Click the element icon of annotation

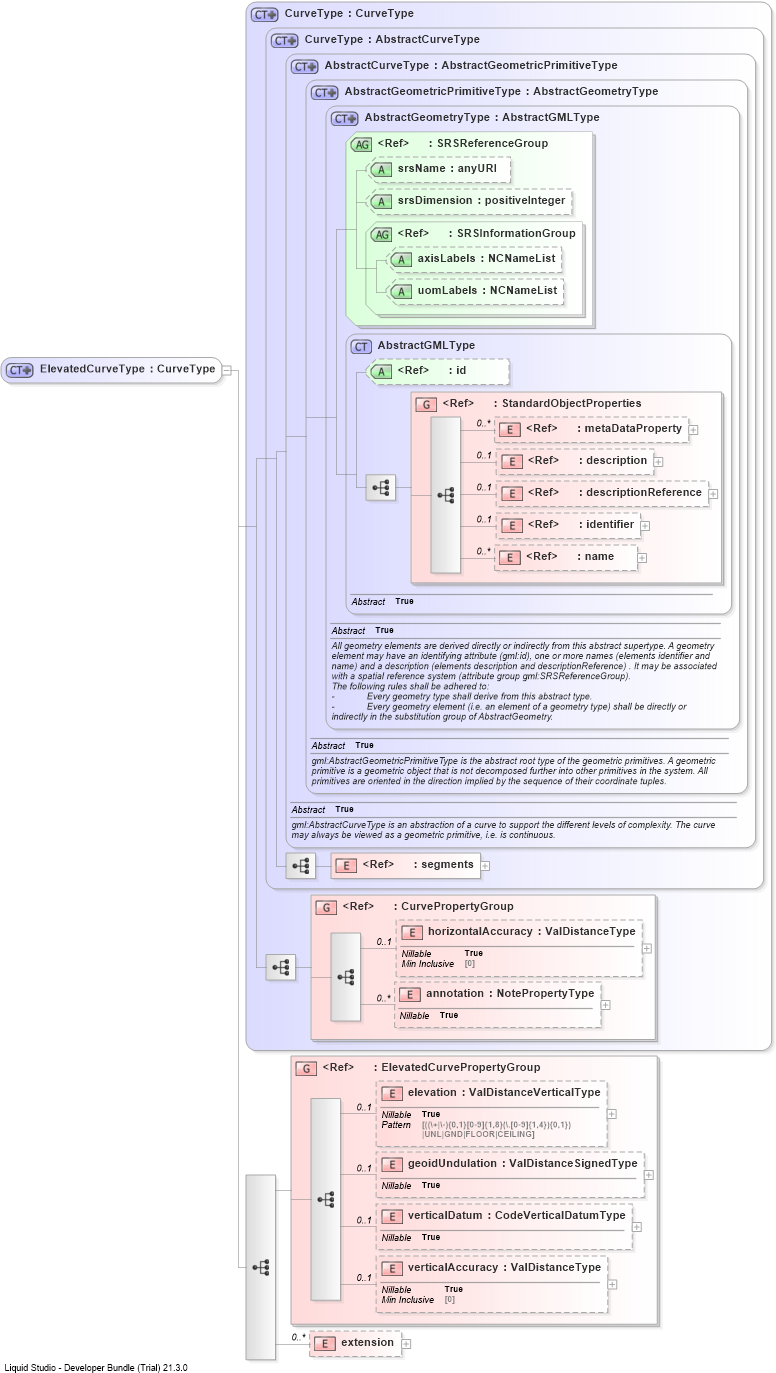[x=410, y=994]
